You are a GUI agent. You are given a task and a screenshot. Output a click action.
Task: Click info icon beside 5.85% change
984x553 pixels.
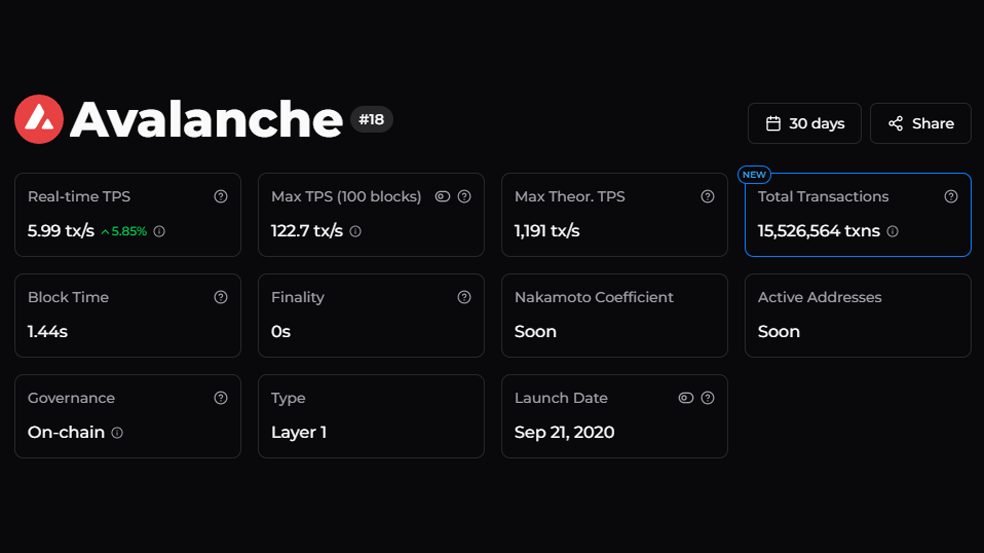point(159,232)
